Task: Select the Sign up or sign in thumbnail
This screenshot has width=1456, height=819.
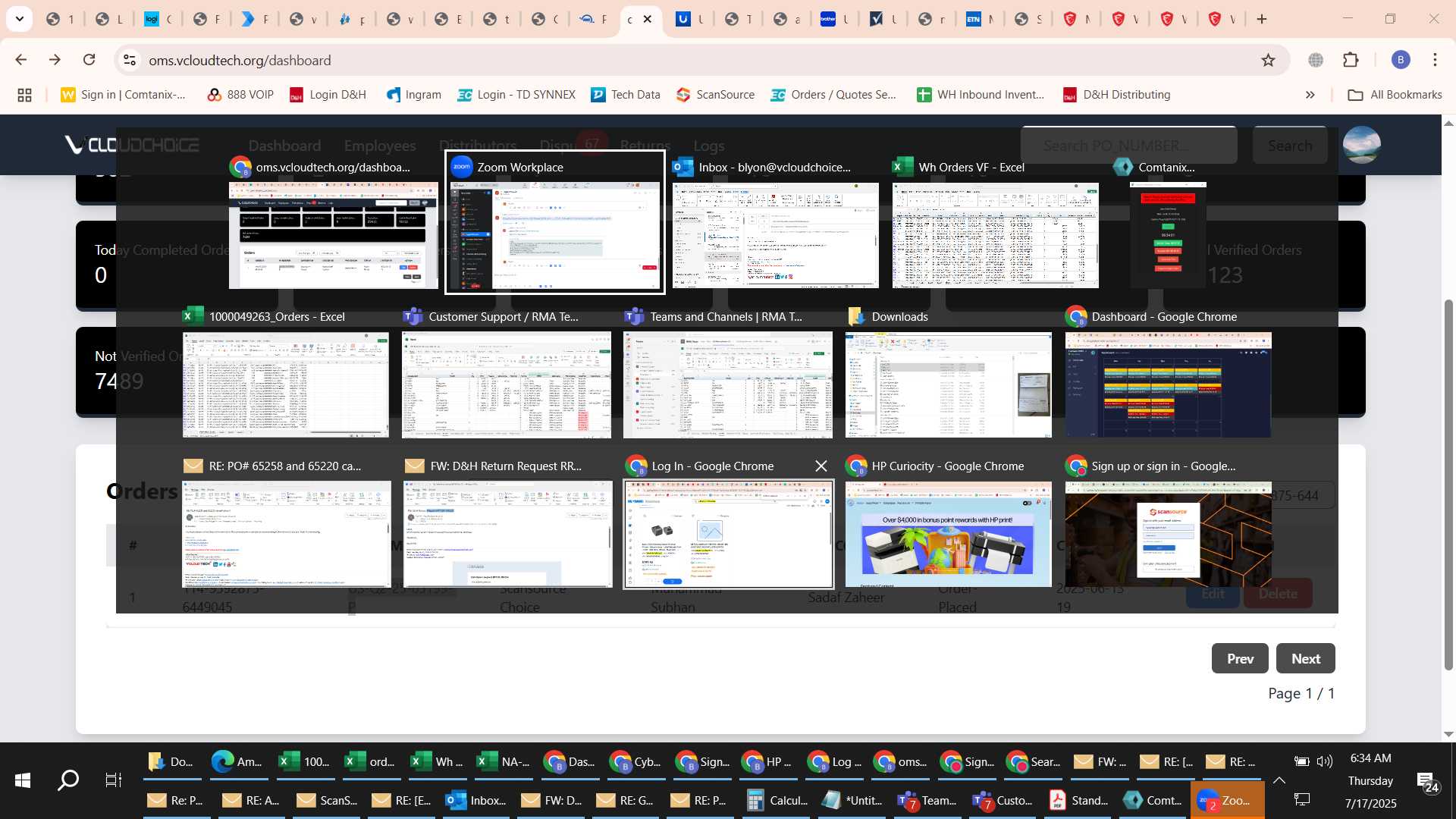Action: [x=1169, y=534]
